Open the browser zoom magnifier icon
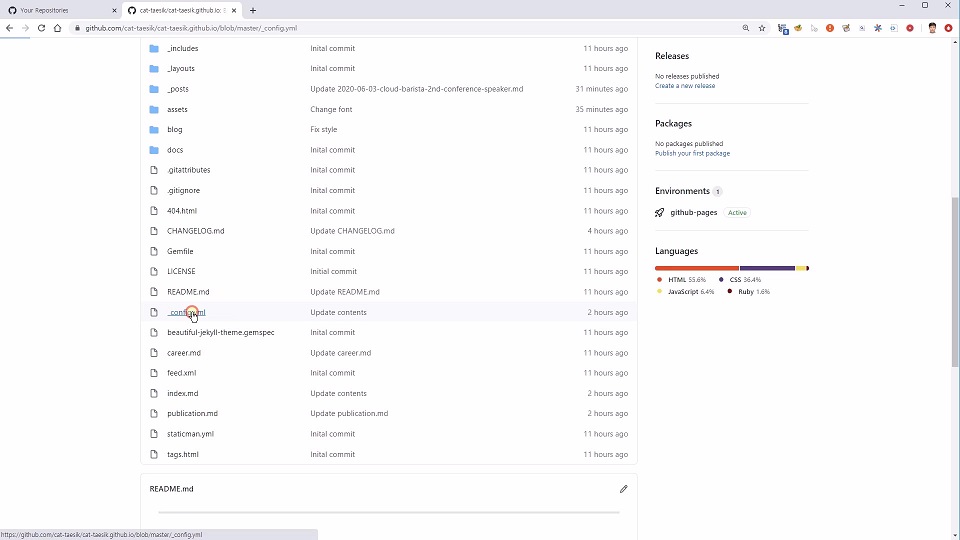 click(x=745, y=28)
